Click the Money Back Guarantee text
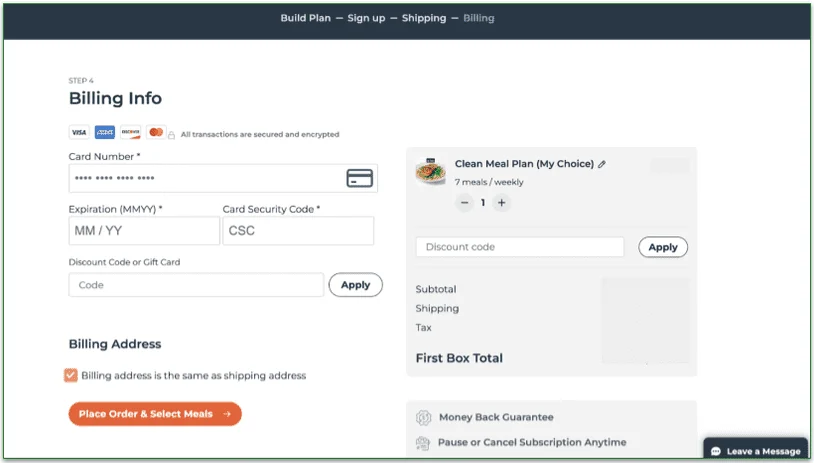The width and height of the screenshot is (814, 463). pyautogui.click(x=496, y=417)
